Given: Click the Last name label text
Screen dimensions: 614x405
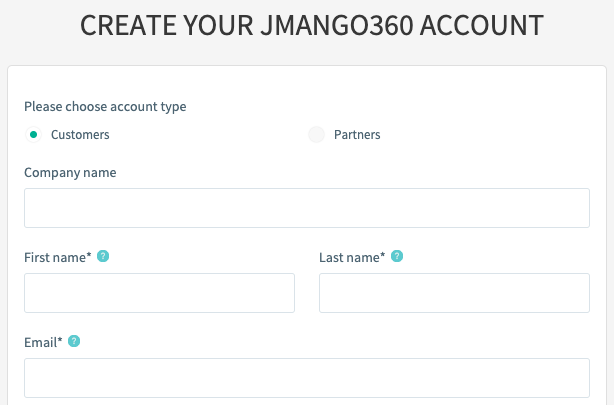Looking at the screenshot, I should click(348, 257).
